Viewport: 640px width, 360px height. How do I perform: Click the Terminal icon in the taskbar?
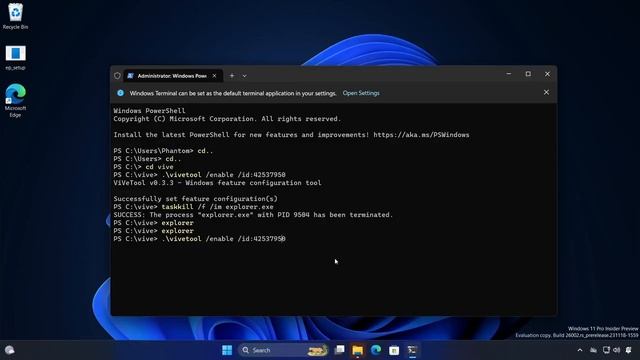tap(412, 350)
